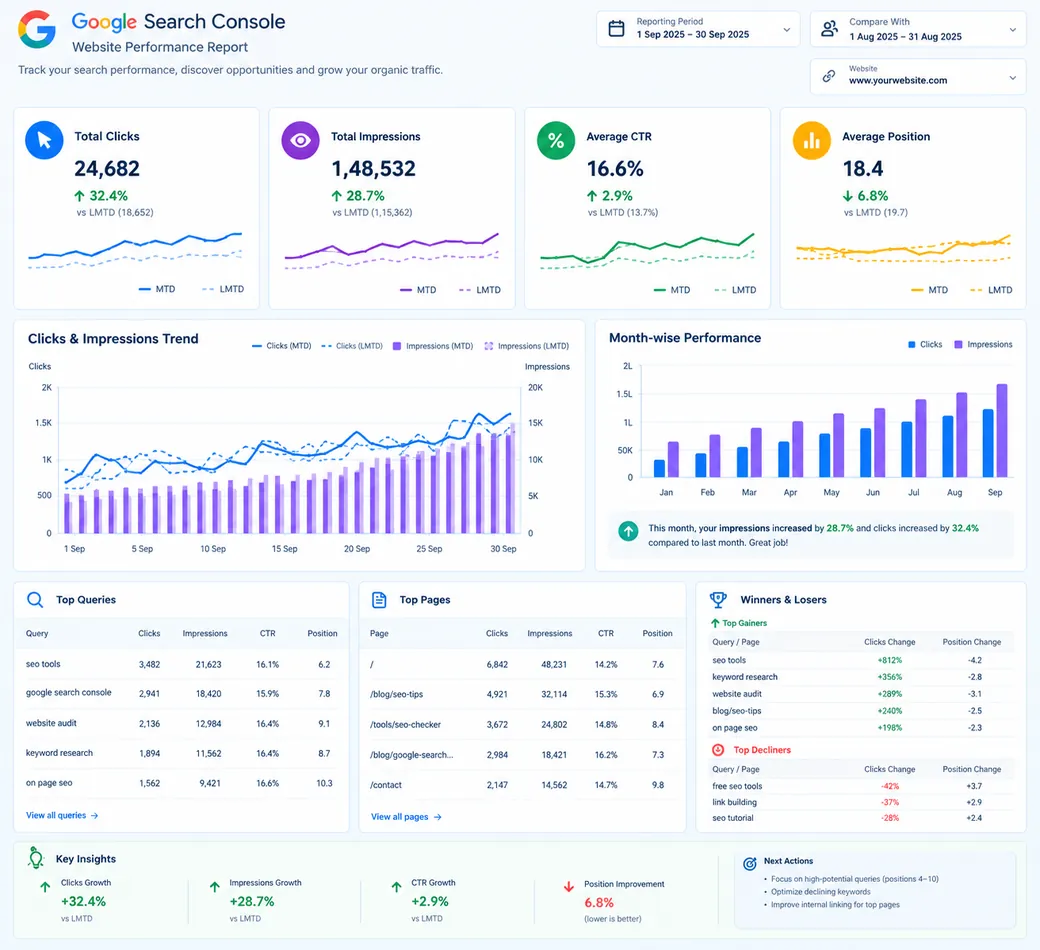Select the /blog/google-search... page row
Screen dimensions: 1040x950
click(x=522, y=755)
